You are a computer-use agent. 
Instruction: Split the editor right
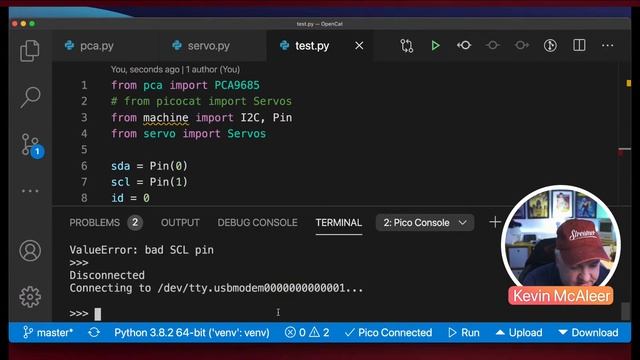(x=579, y=45)
